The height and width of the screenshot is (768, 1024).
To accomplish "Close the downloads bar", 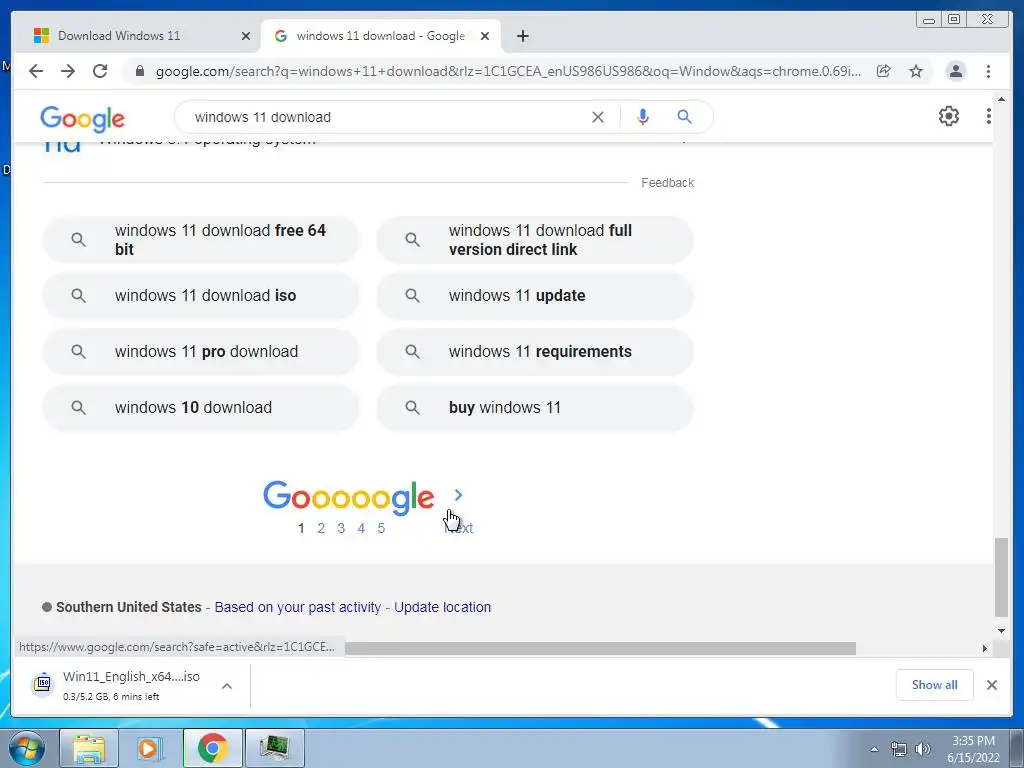I will (992, 685).
